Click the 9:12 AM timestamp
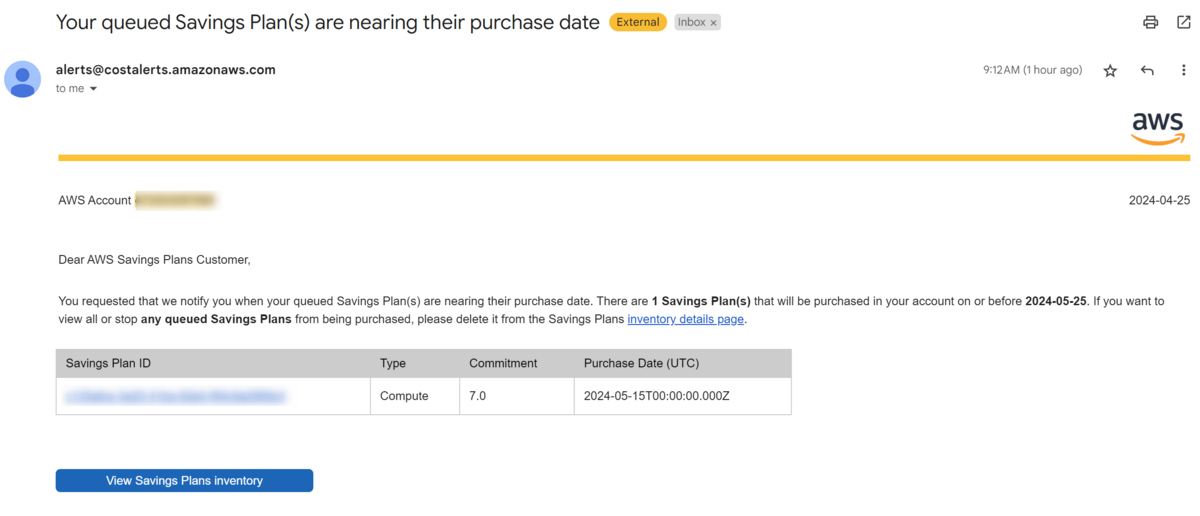1200x516 pixels. click(1032, 71)
